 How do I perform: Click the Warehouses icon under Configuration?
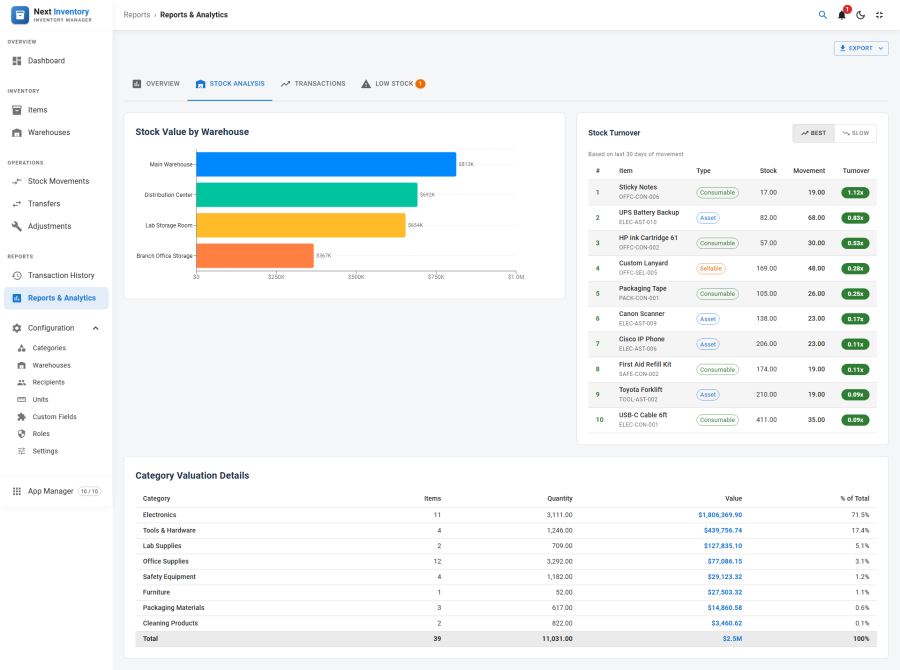point(21,365)
